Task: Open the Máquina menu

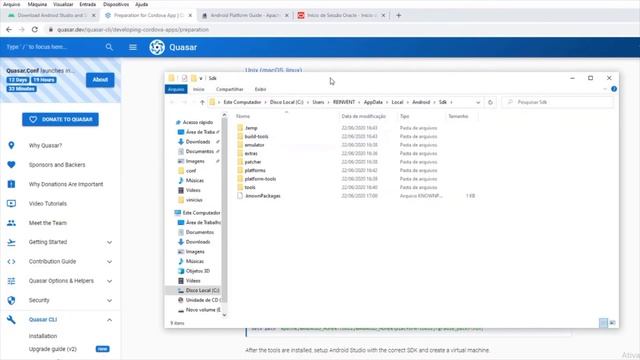Action: pos(37,4)
